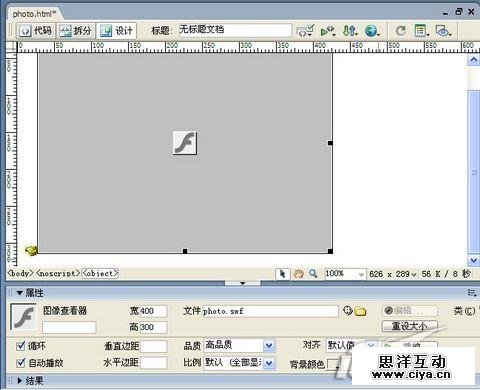480x390 pixels.
Task: Switch to Code view (代码)
Action: click(x=36, y=31)
